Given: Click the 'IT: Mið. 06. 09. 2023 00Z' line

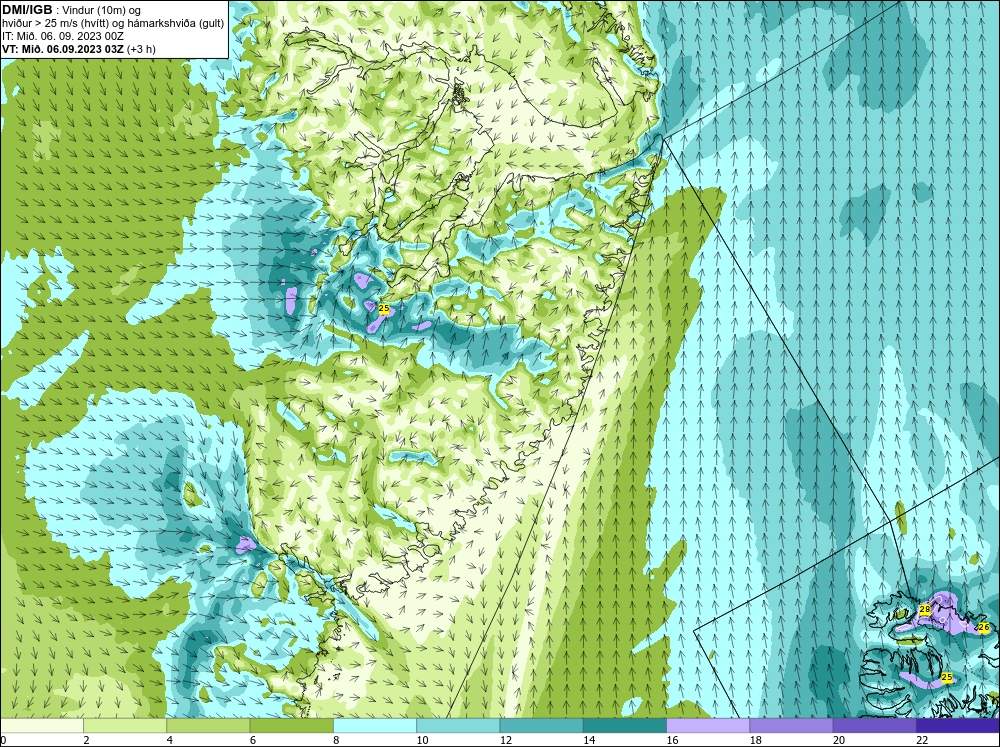Looking at the screenshot, I should (62, 36).
